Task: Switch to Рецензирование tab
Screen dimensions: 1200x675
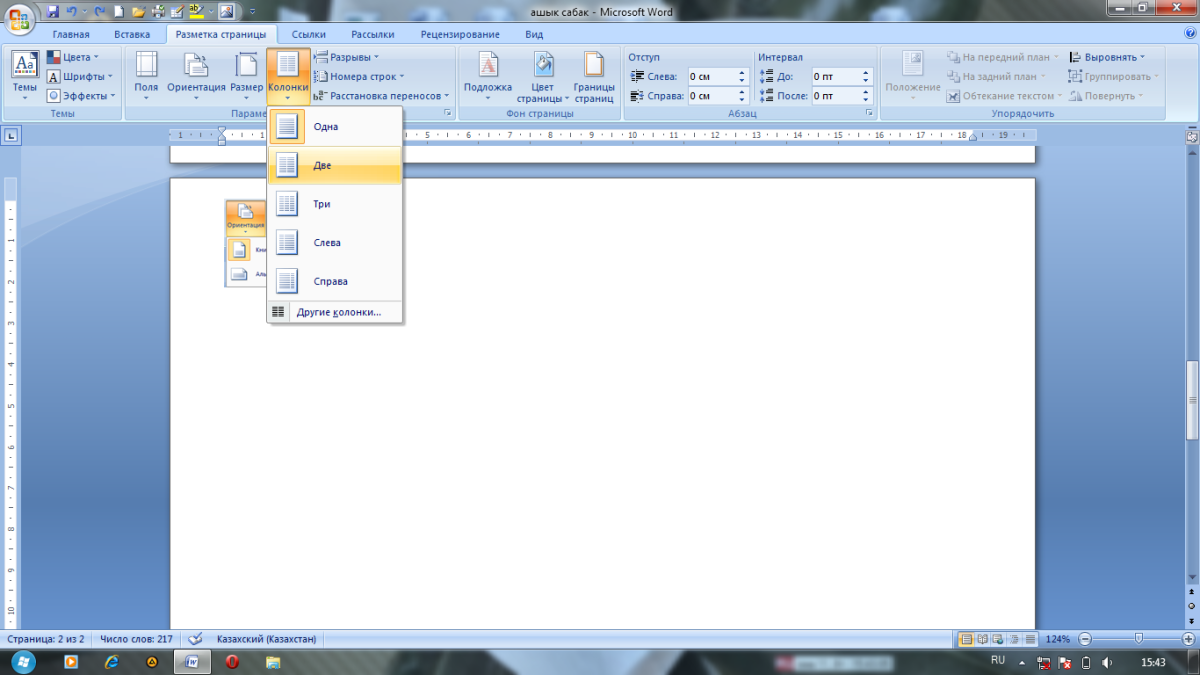Action: [460, 34]
